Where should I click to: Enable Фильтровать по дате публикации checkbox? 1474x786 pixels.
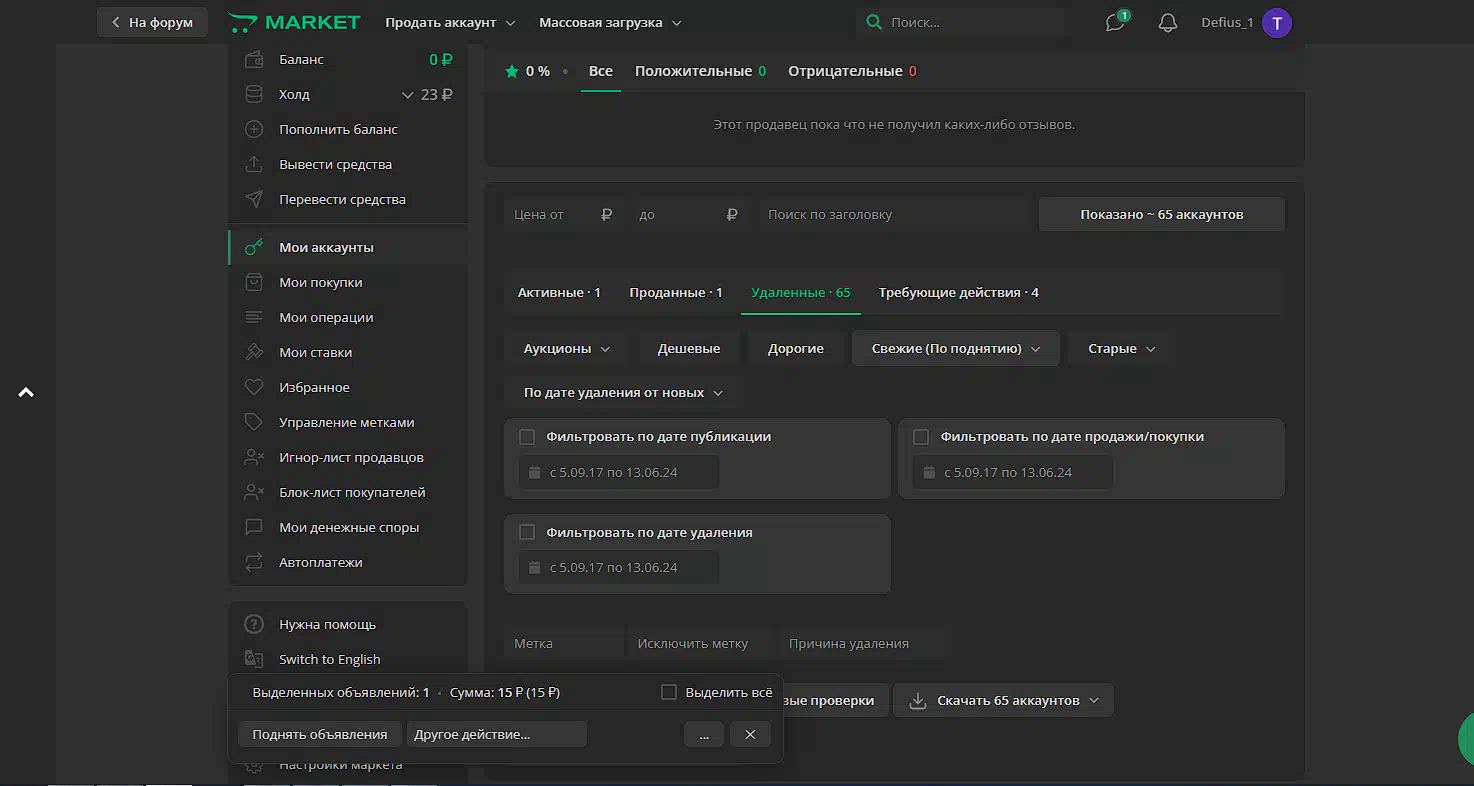527,437
